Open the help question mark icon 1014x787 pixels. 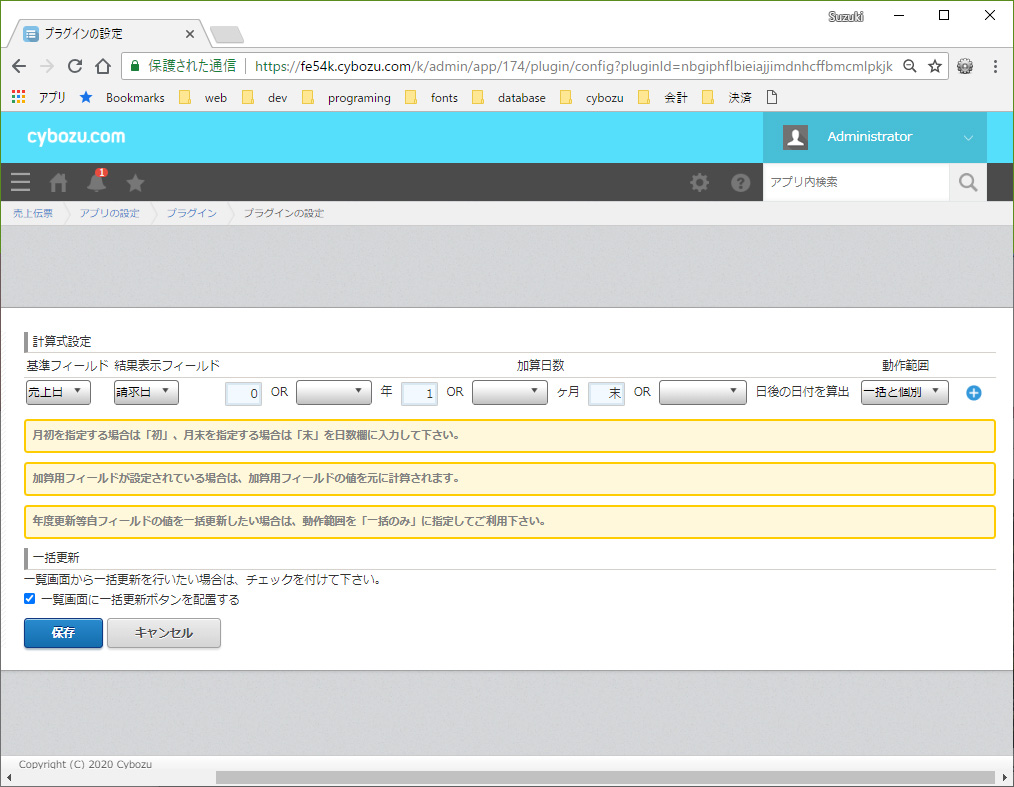tap(740, 183)
